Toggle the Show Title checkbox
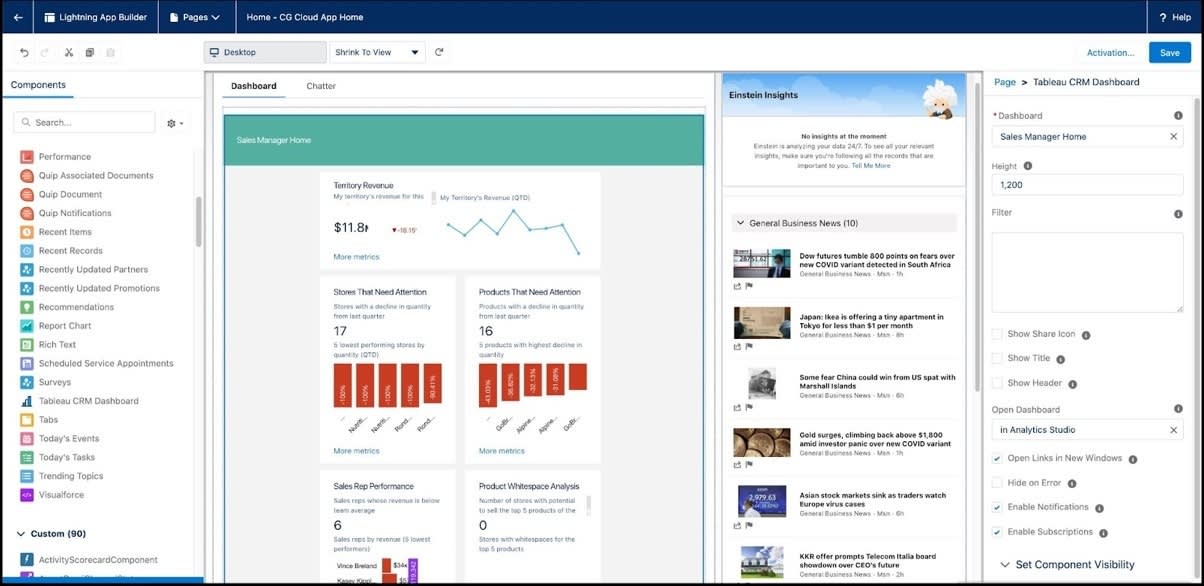 coord(997,358)
